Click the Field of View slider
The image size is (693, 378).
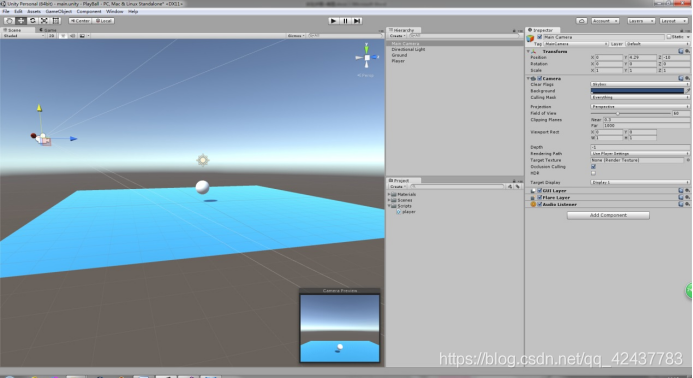631,114
